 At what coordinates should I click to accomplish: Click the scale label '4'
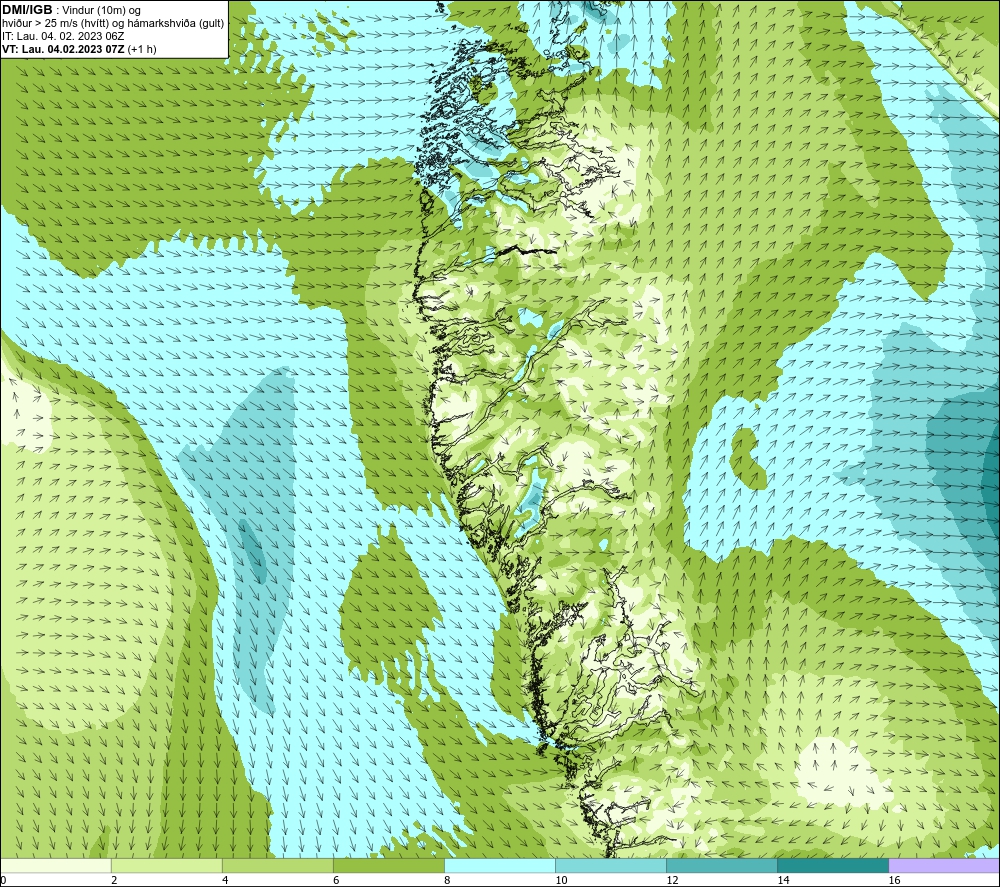click(225, 881)
